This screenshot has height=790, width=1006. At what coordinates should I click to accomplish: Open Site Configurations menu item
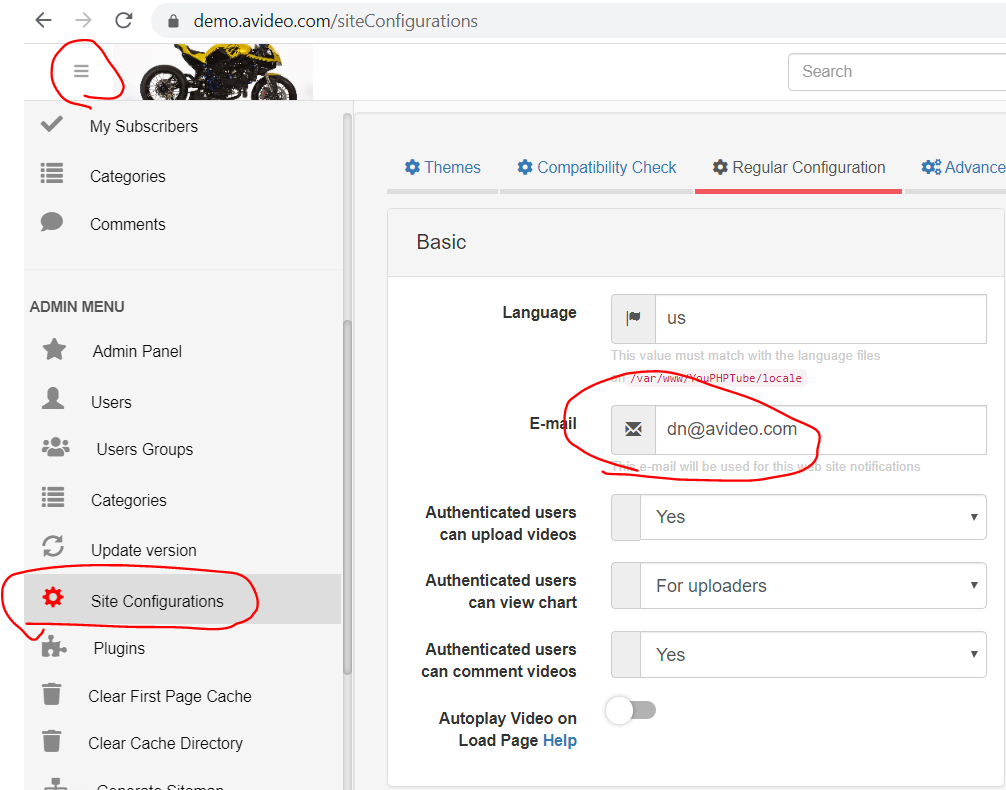click(182, 599)
